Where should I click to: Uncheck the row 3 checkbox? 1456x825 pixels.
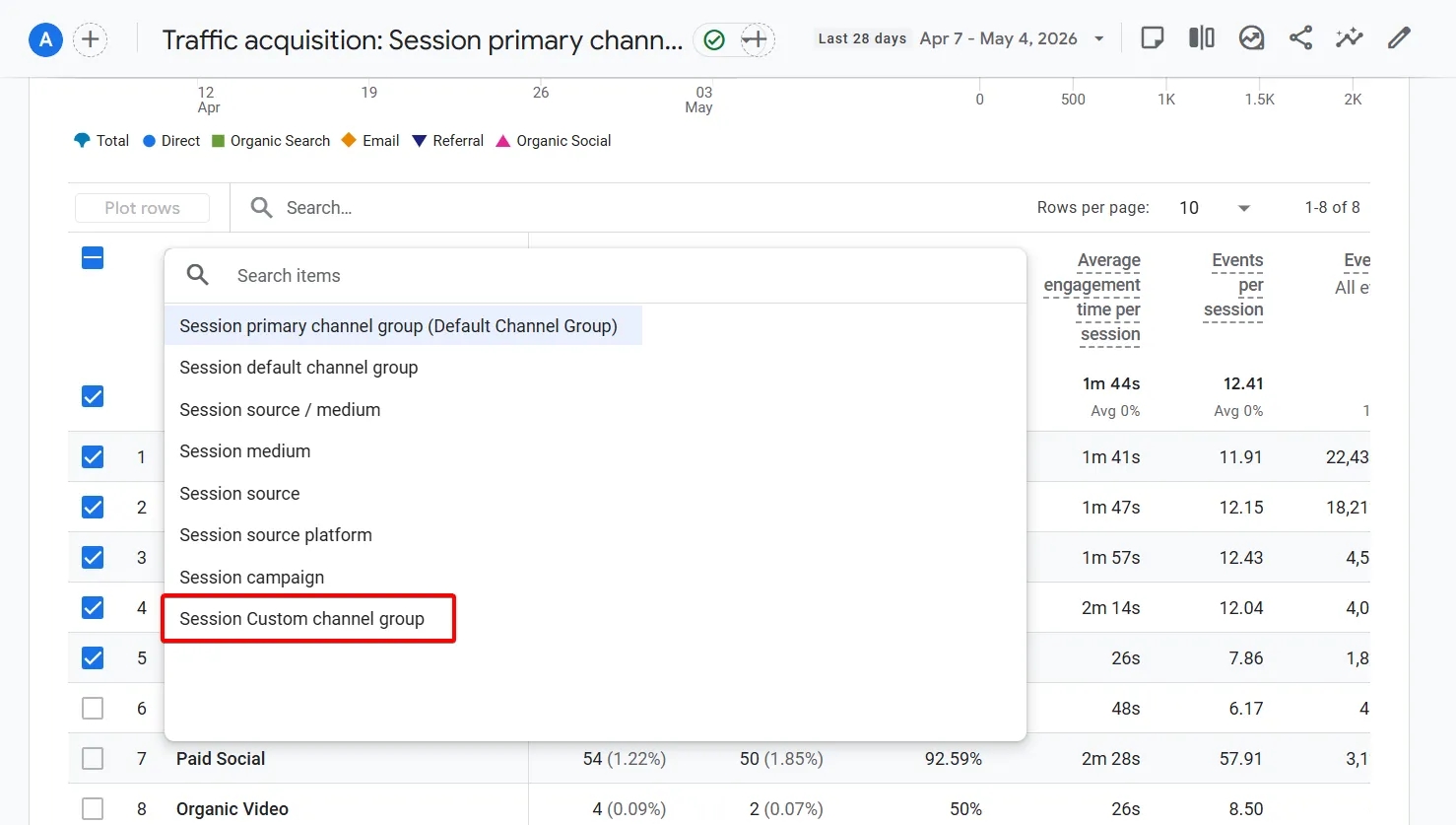click(x=93, y=557)
